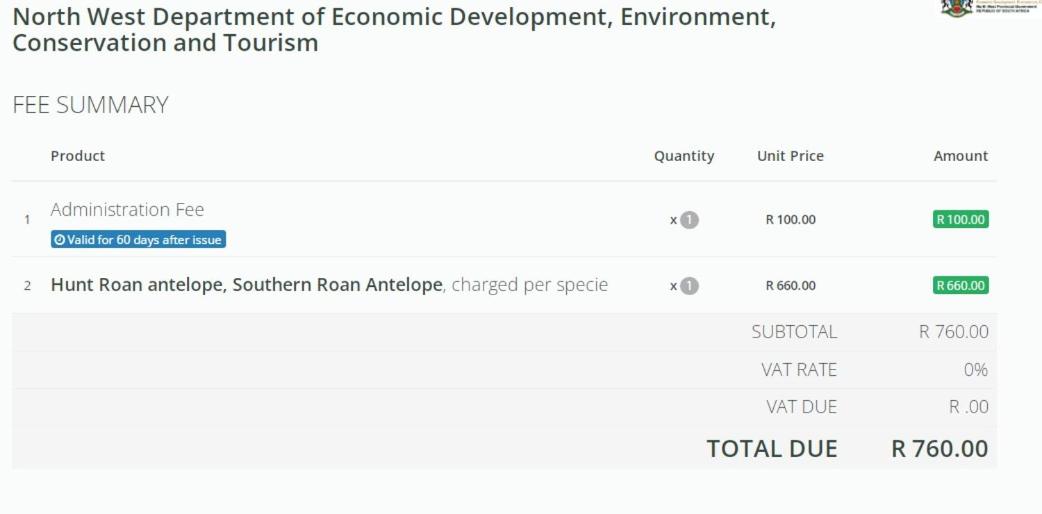Image resolution: width=1042 pixels, height=514 pixels.
Task: Click the Product column header
Action: [78, 156]
